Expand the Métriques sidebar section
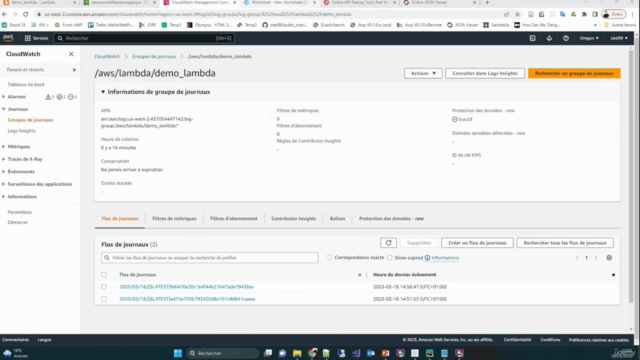The width and height of the screenshot is (640, 360). tap(4, 147)
